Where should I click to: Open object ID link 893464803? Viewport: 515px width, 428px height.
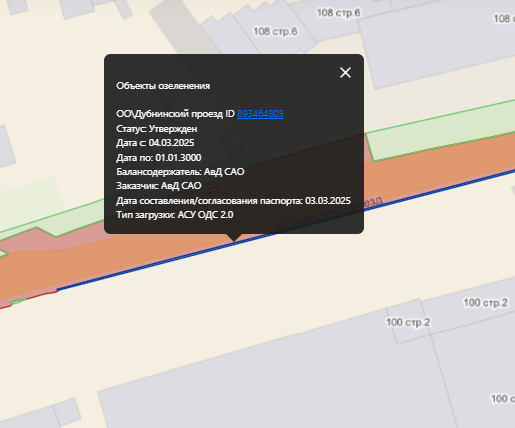[260, 114]
